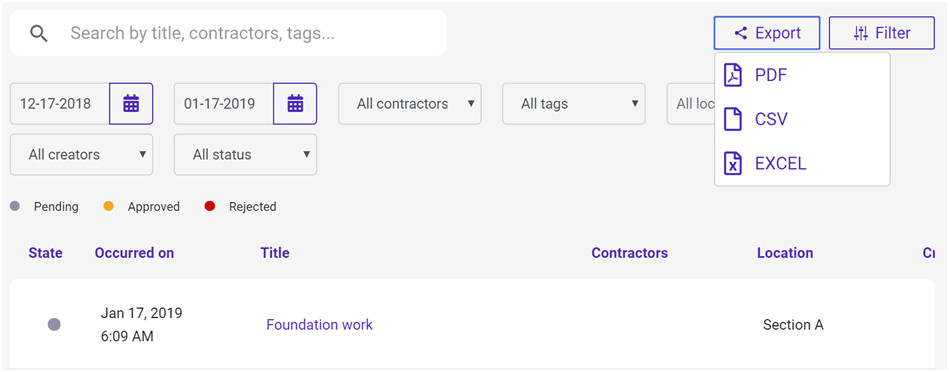Click the share icon on Export

pos(741,33)
